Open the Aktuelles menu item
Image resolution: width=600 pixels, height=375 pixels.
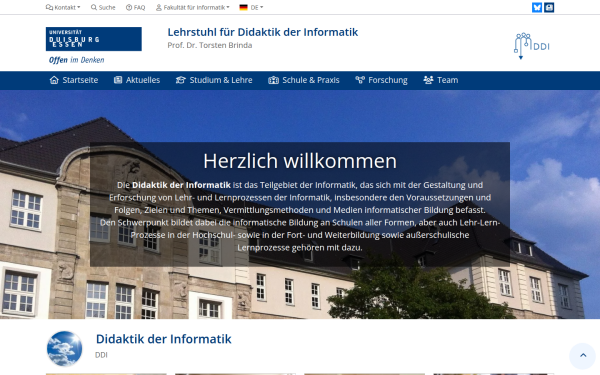(137, 80)
